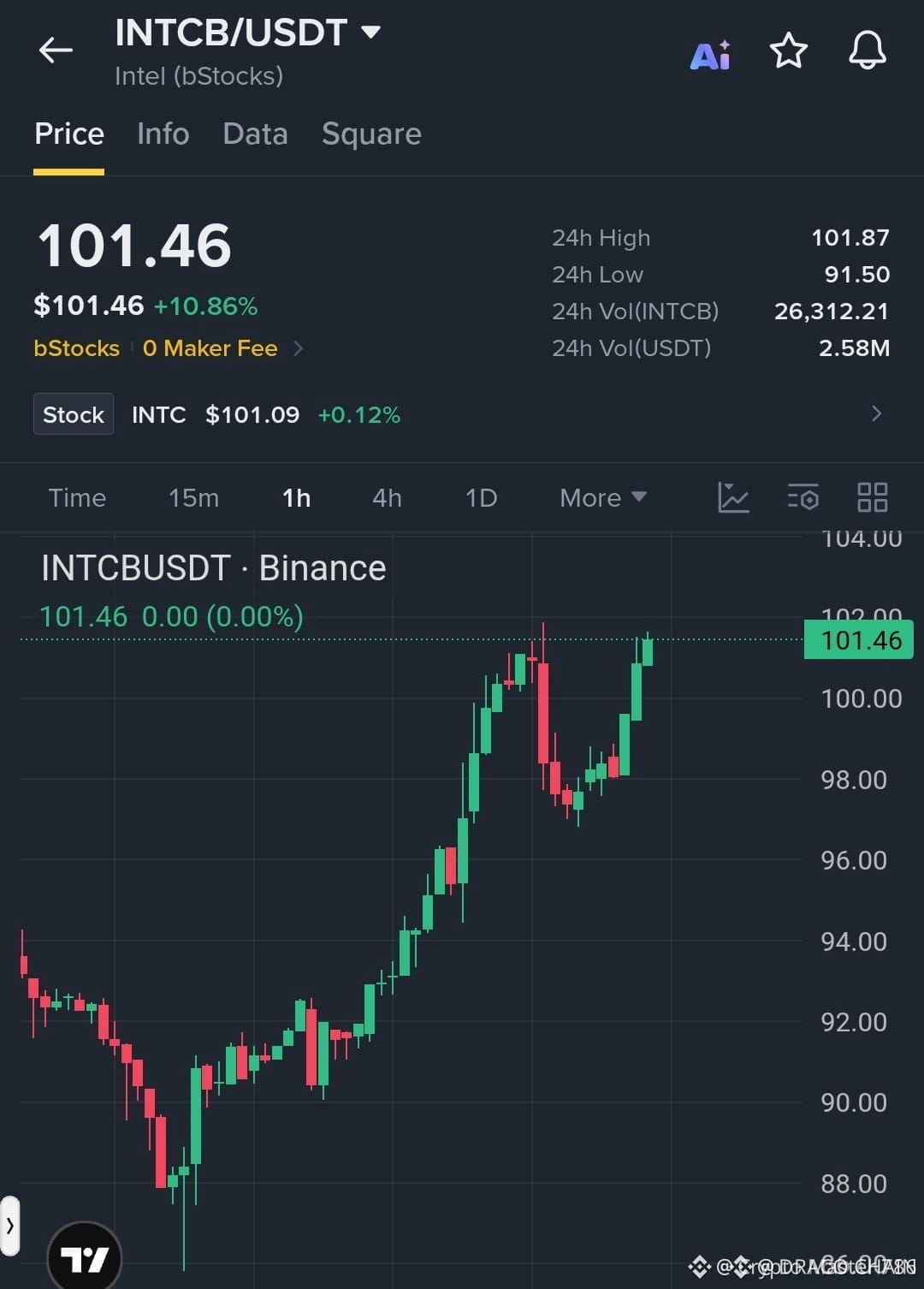Tap the Intel (bStocks) subtitle
924x1289 pixels.
tap(198, 76)
